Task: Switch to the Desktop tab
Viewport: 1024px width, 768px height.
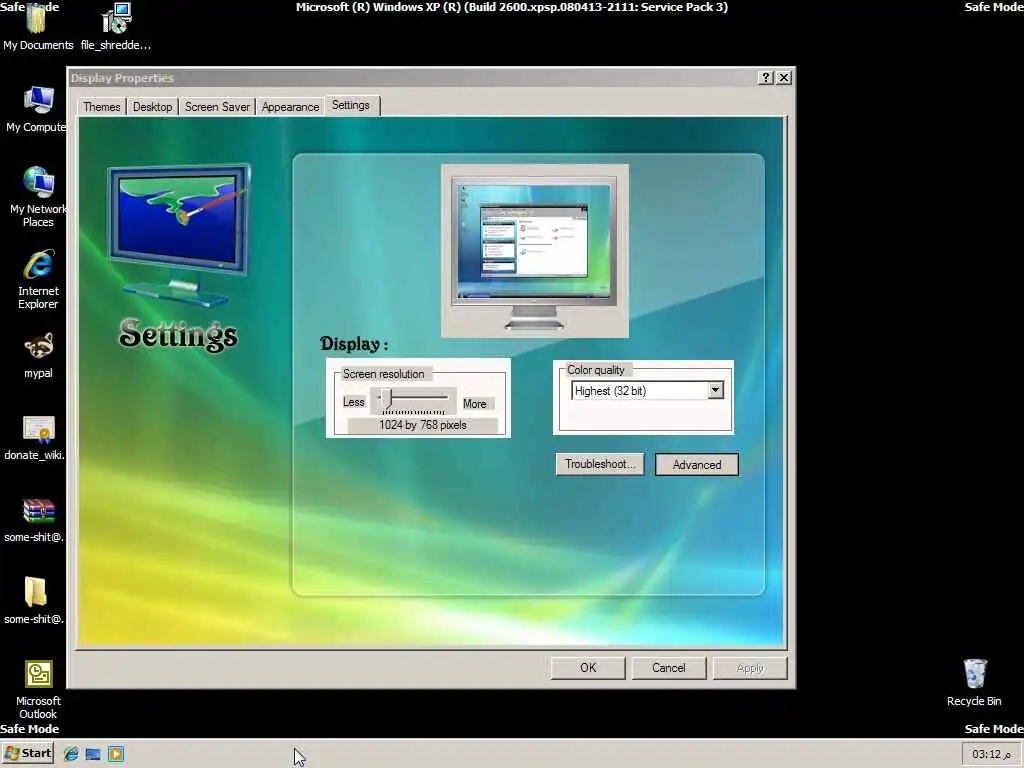Action: [x=152, y=107]
